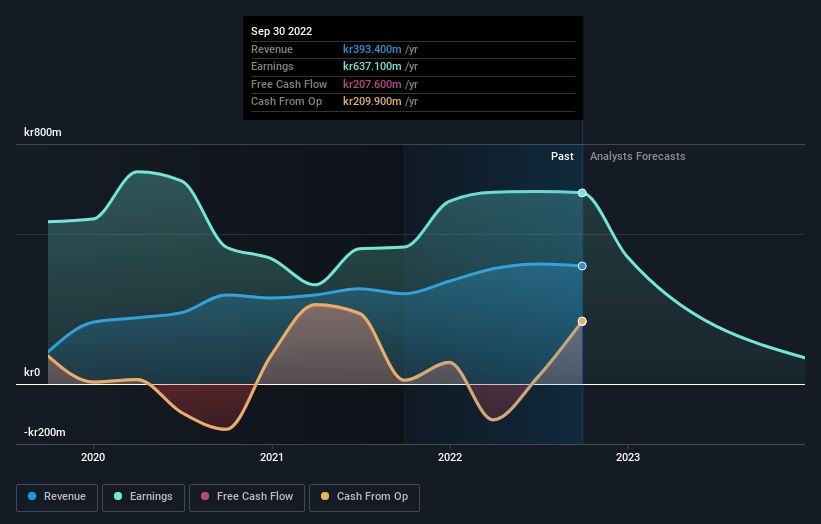Click the Cash From Op label in tooltip

click(286, 102)
